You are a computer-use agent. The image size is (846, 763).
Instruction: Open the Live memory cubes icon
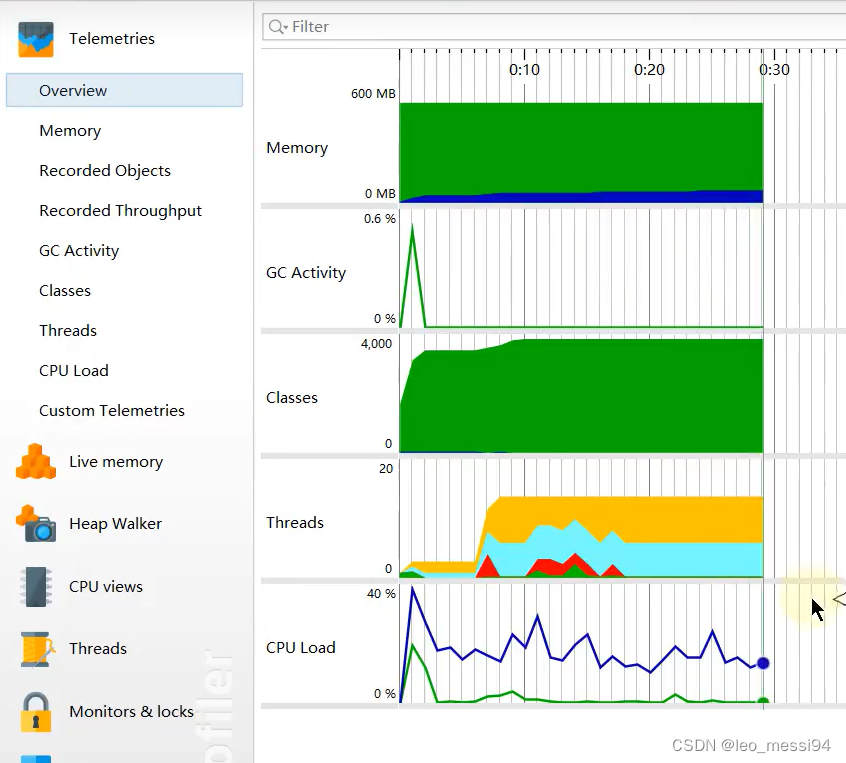pyautogui.click(x=36, y=461)
